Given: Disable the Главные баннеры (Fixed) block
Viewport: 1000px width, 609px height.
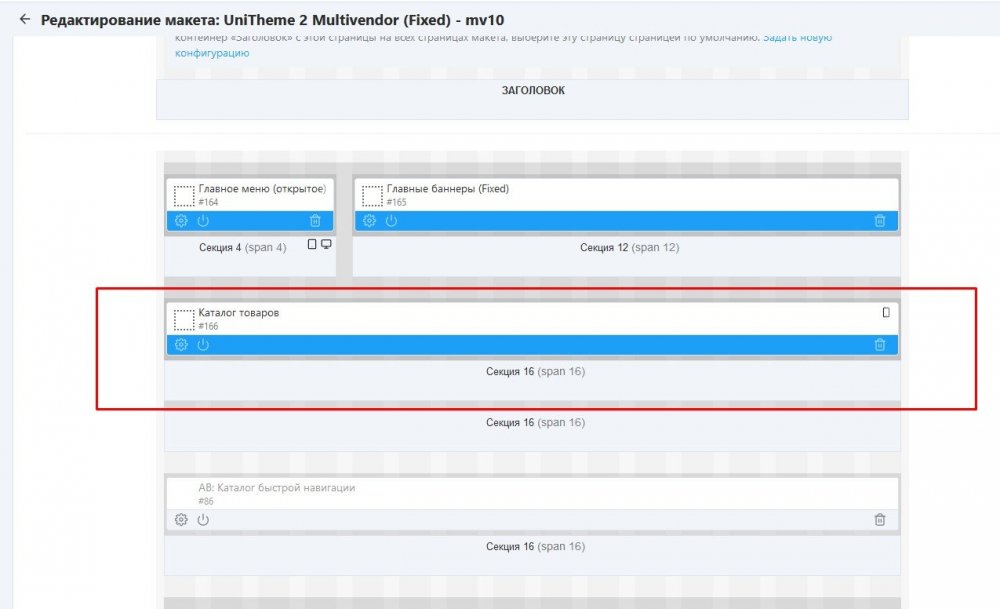Looking at the screenshot, I should (391, 221).
